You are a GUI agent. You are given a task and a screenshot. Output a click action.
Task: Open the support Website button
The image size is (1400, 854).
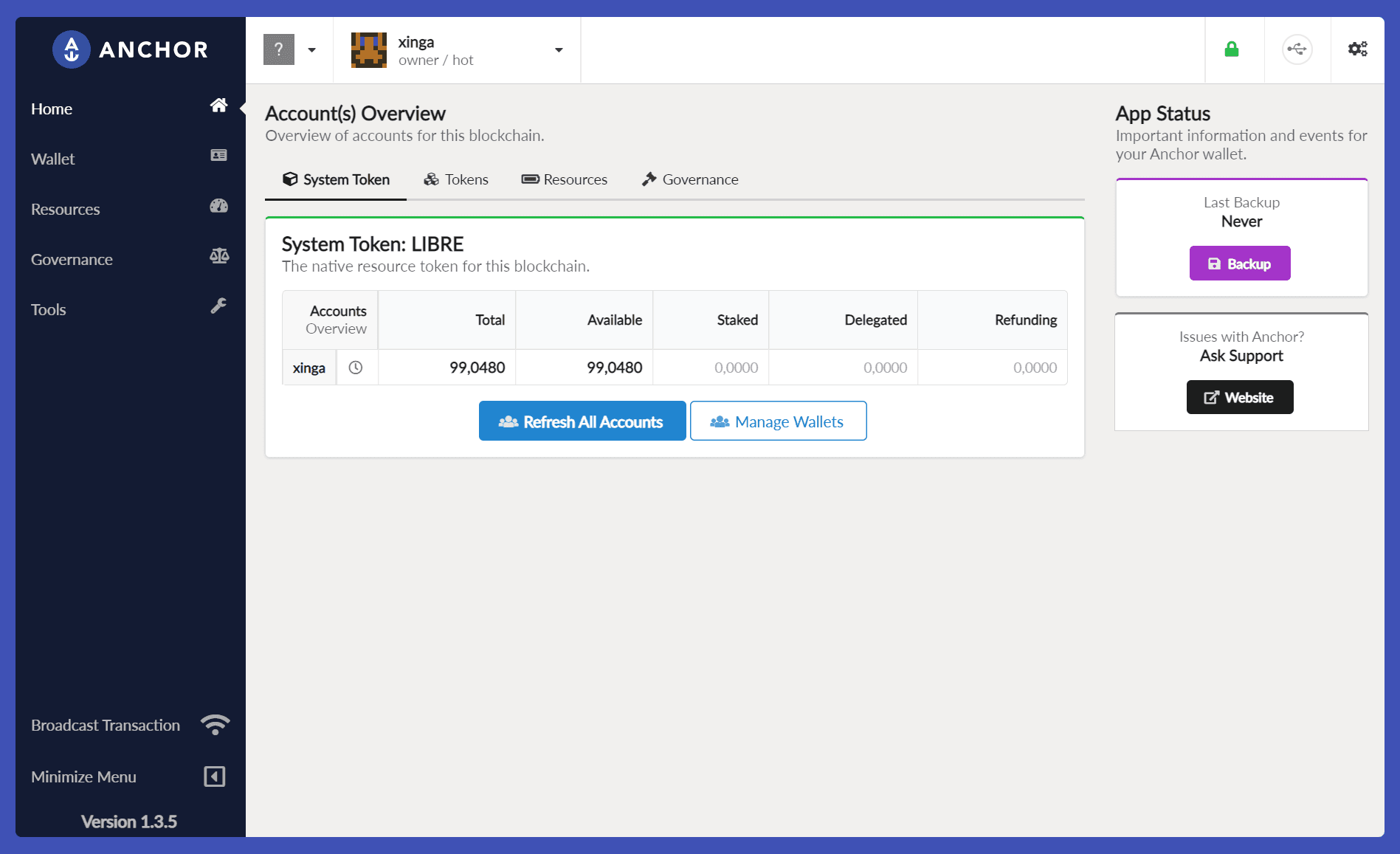pyautogui.click(x=1240, y=397)
